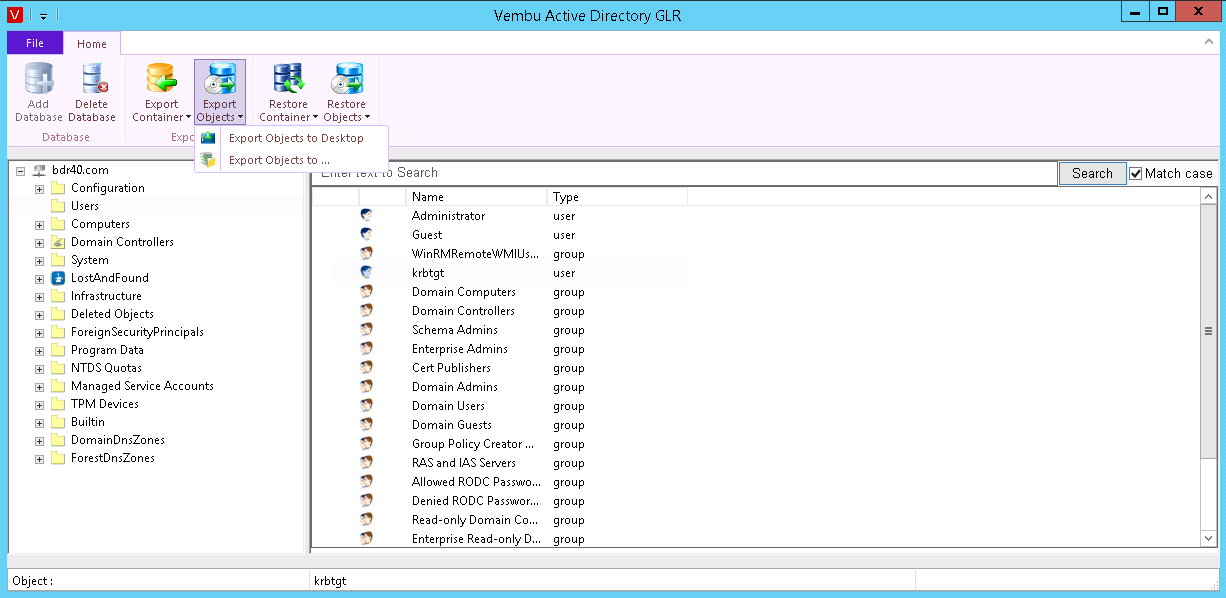Screen dimensions: 1226x598
Task: Click the RAS and IAS Servers group icon
Action: click(367, 463)
